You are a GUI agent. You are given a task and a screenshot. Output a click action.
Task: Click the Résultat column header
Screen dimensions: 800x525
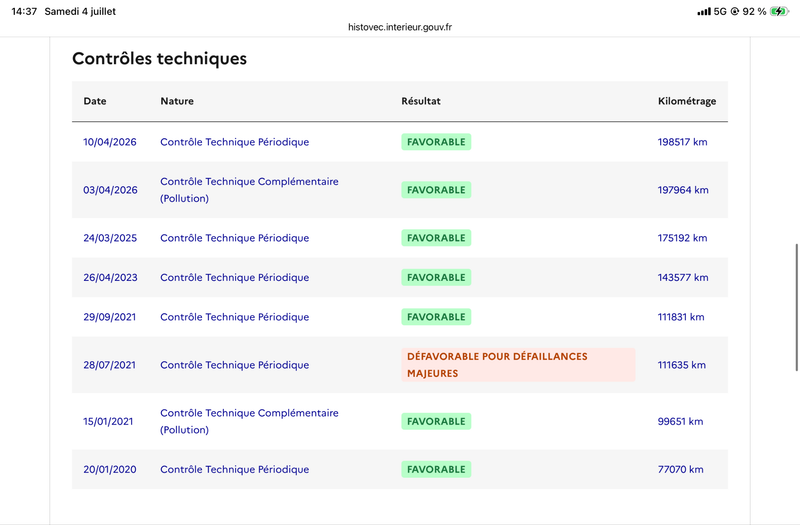(x=421, y=101)
